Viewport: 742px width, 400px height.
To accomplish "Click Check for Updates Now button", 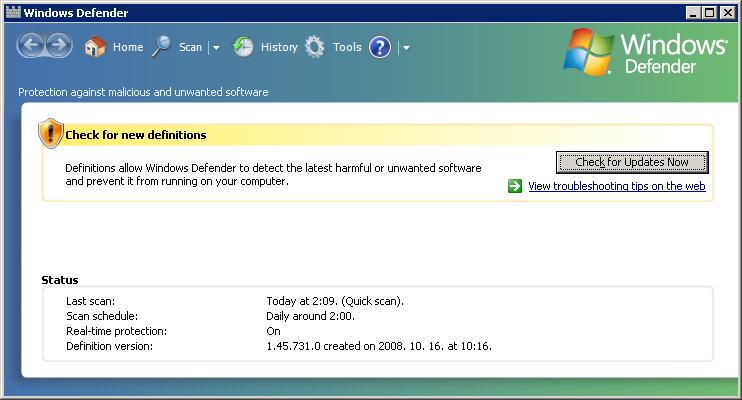I will click(x=632, y=162).
